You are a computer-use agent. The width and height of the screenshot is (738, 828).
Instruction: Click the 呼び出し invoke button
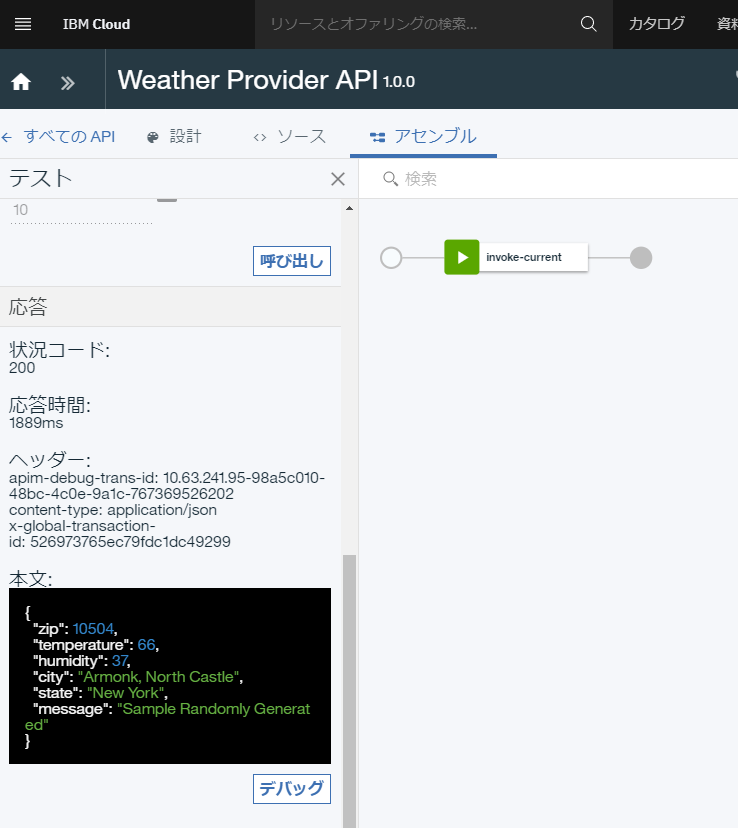tap(292, 261)
